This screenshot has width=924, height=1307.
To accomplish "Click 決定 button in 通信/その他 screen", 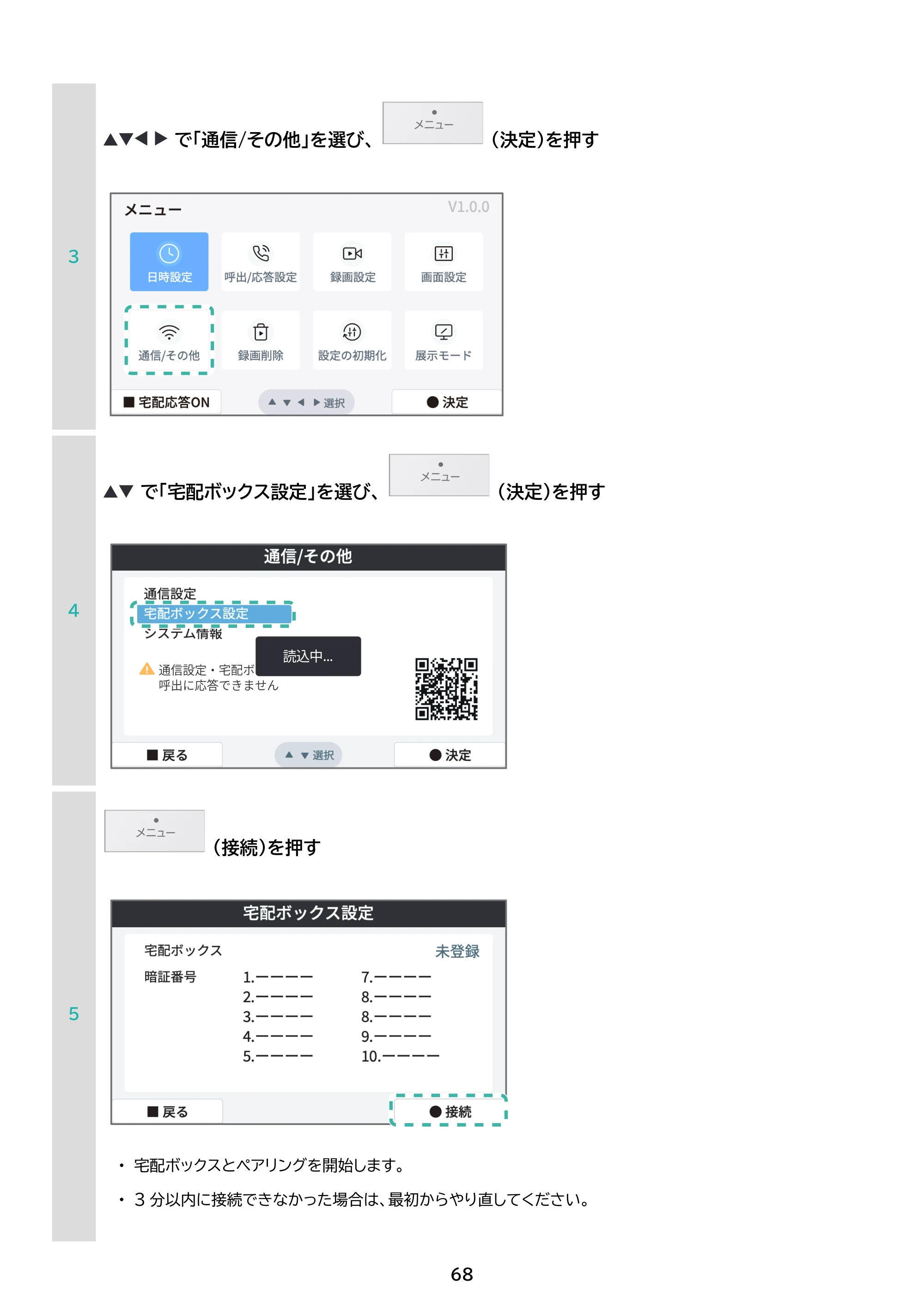I will [450, 755].
